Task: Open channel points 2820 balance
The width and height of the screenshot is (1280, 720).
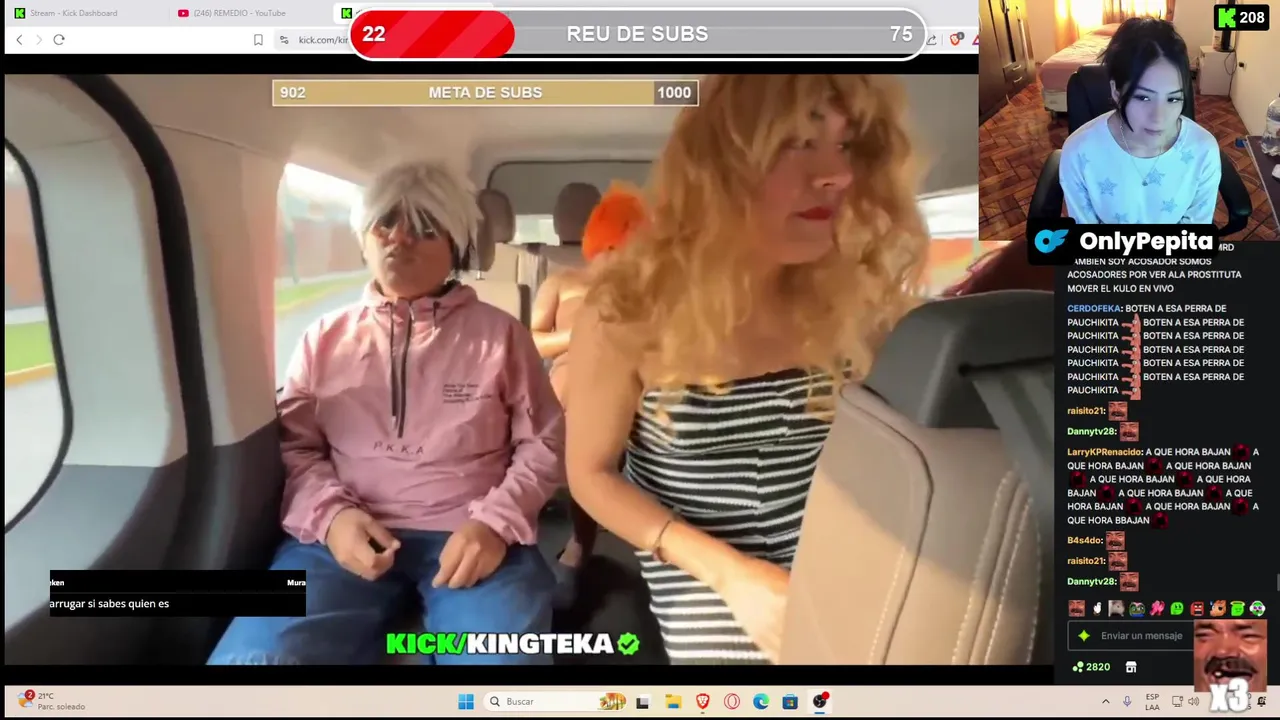Action: coord(1091,667)
